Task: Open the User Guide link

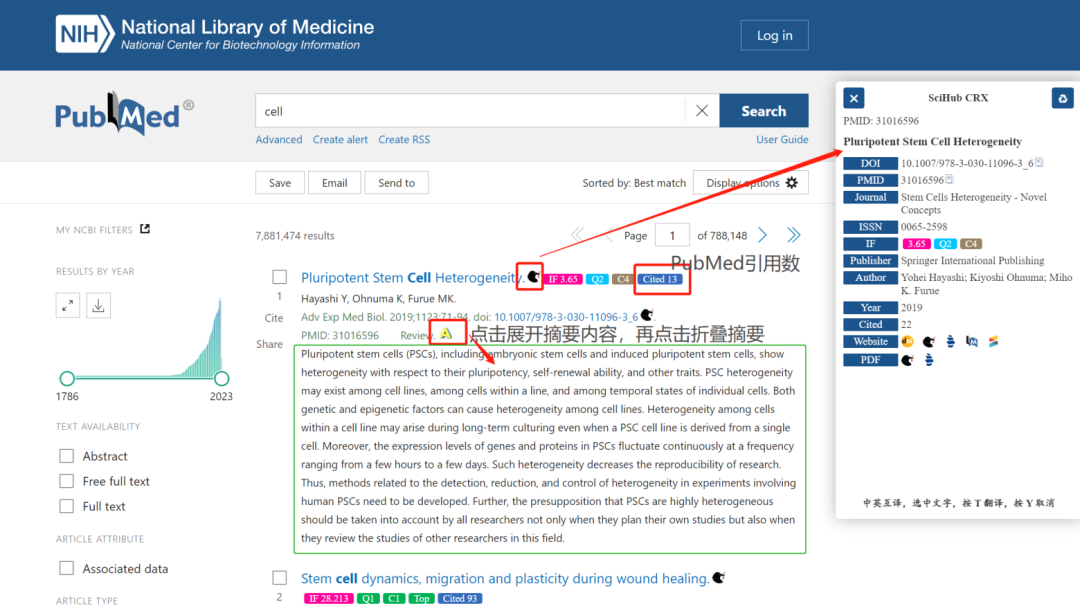Action: [782, 139]
